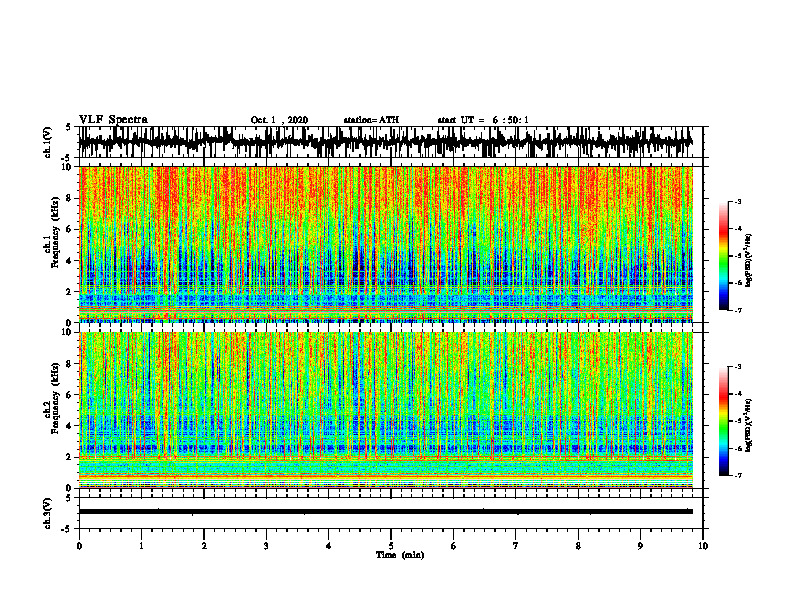This screenshot has width=792, height=612.
Task: Click the "Time (min)" axis label
Action: click(x=400, y=555)
